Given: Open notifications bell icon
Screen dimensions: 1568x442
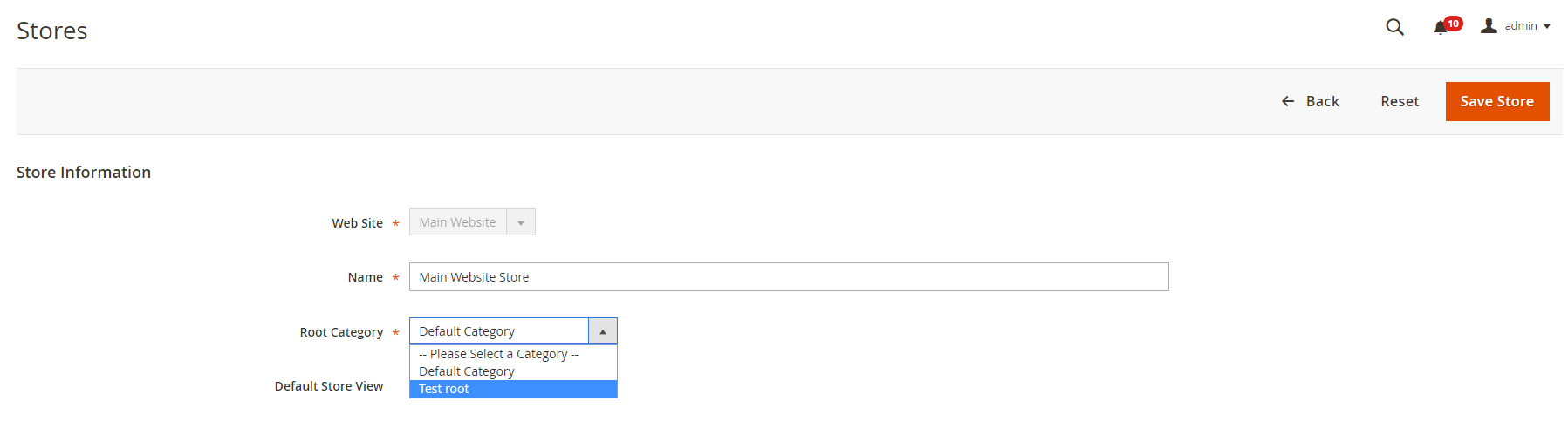Looking at the screenshot, I should [x=1440, y=28].
